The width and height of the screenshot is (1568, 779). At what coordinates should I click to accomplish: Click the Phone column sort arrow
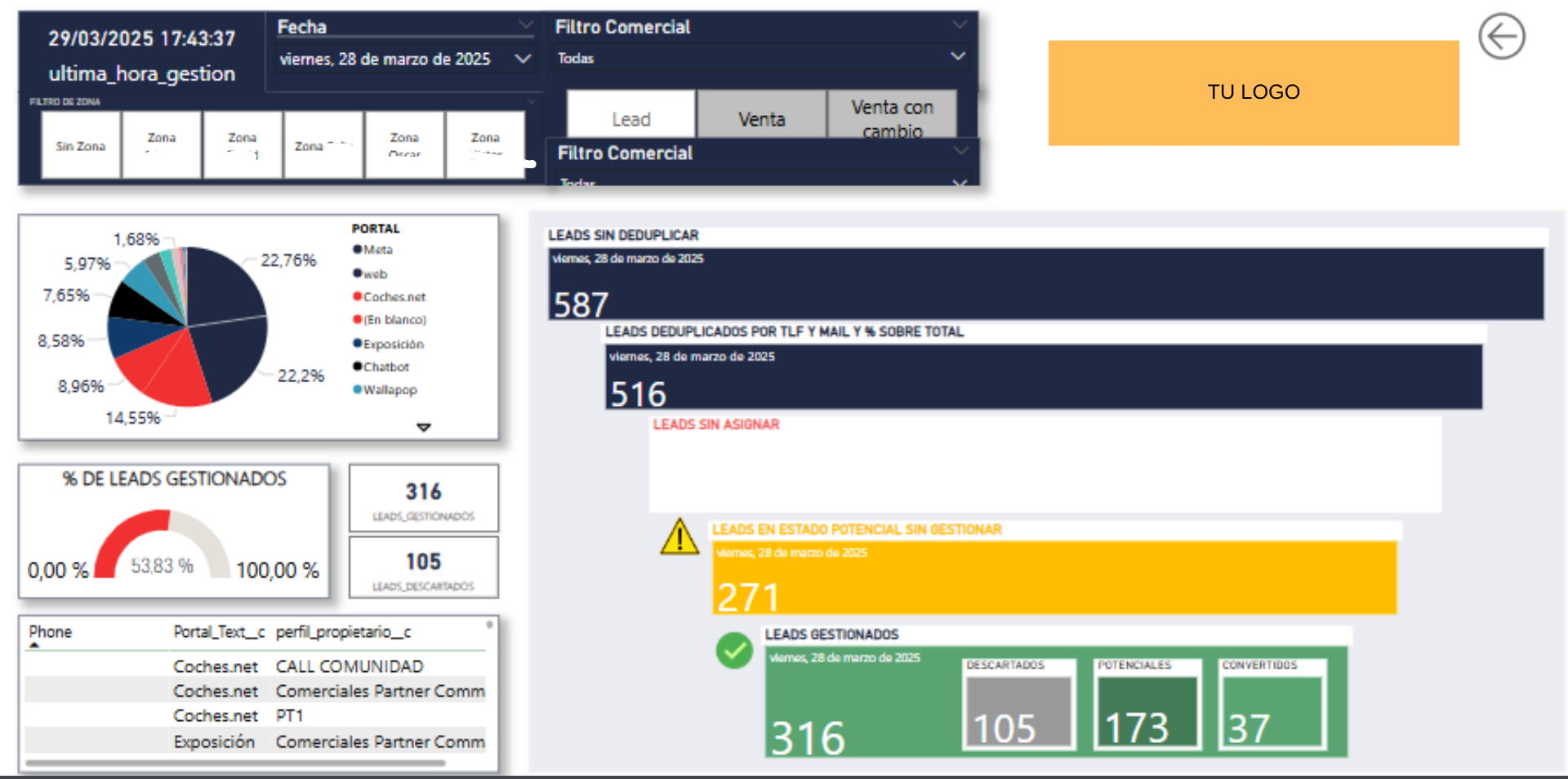coord(34,645)
